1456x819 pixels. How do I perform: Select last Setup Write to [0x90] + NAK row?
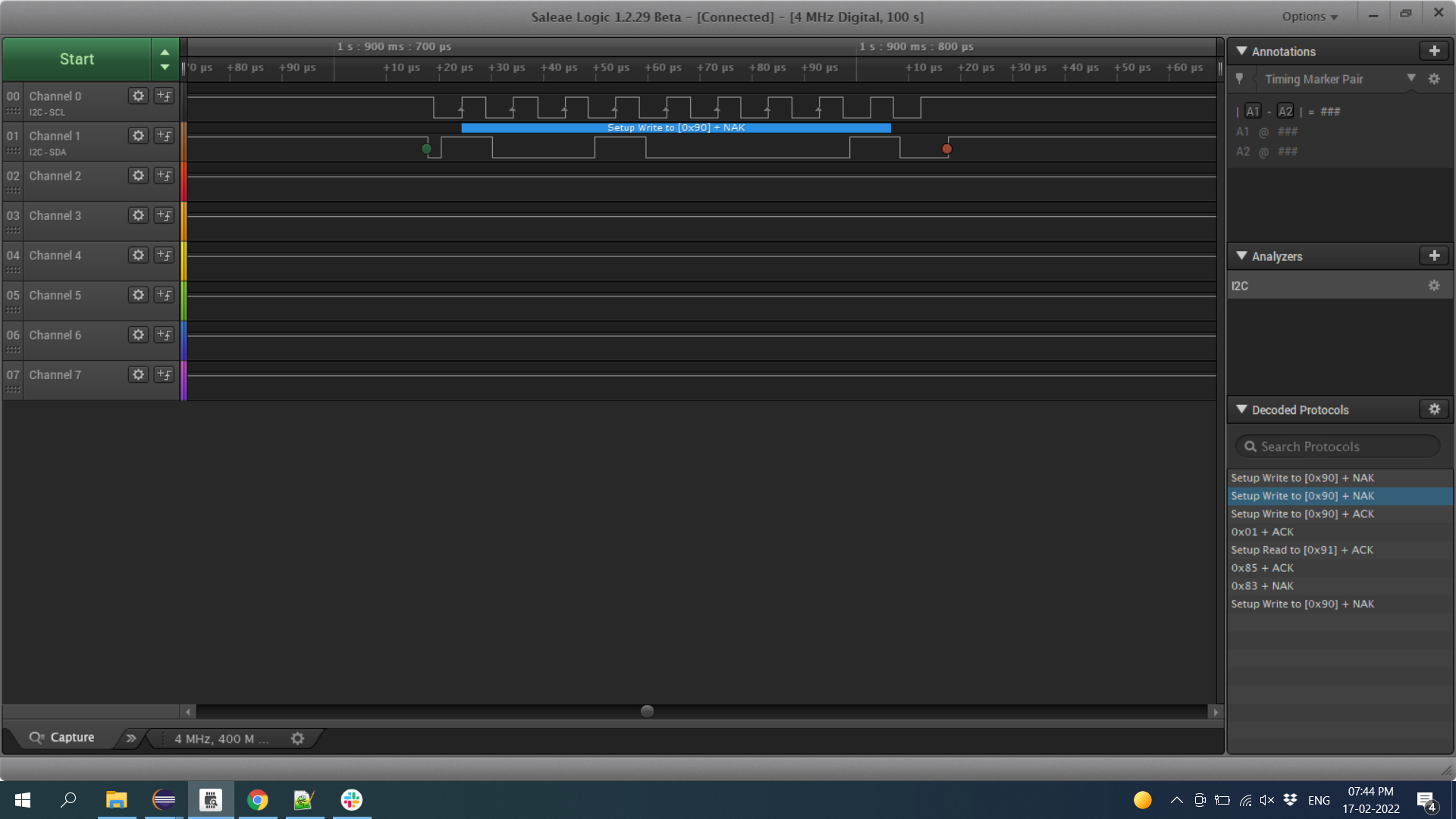point(1340,604)
